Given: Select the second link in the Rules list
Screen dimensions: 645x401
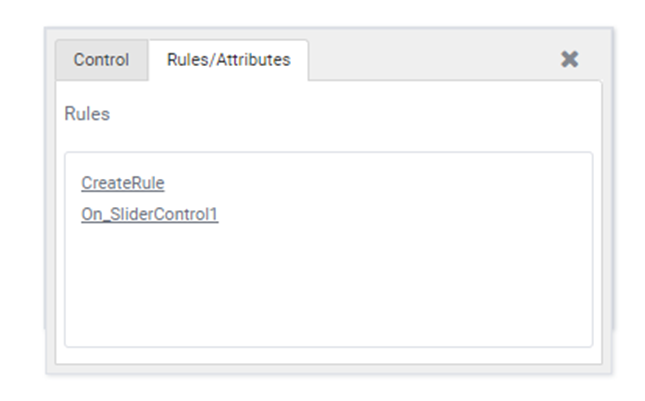Looking at the screenshot, I should 150,214.
